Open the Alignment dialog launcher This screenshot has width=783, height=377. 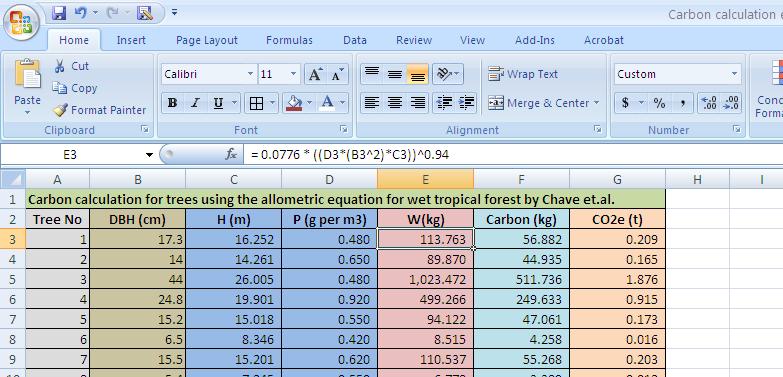(598, 129)
